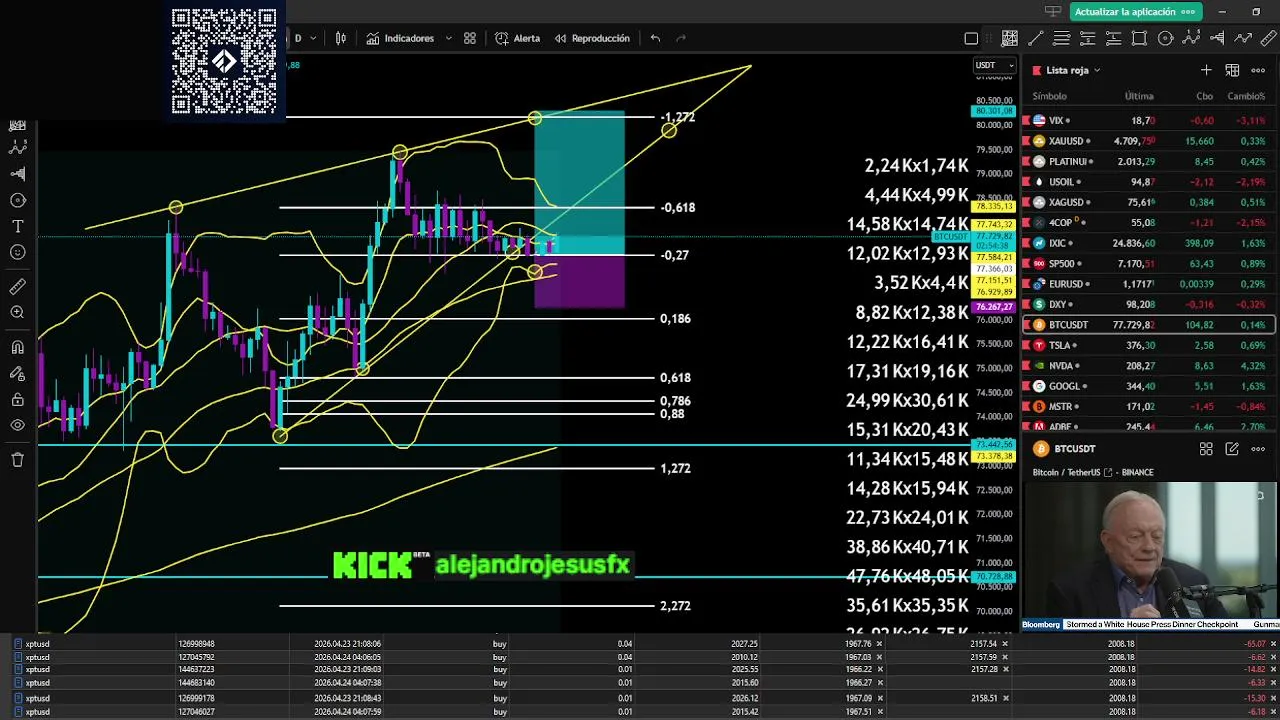
Task: Open the indicator templates grid icon
Action: click(470, 38)
